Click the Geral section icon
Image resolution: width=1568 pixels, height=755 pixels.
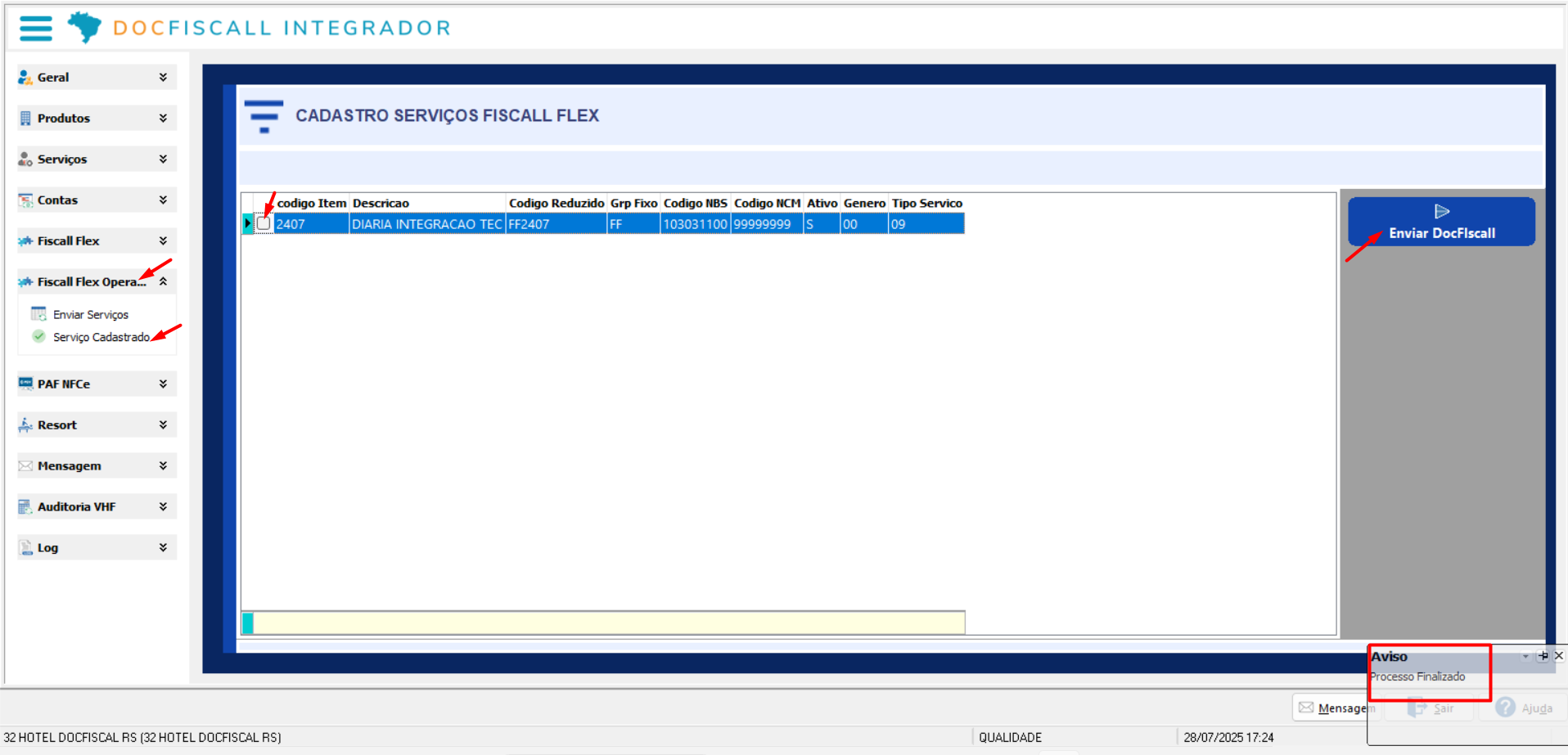[x=25, y=78]
